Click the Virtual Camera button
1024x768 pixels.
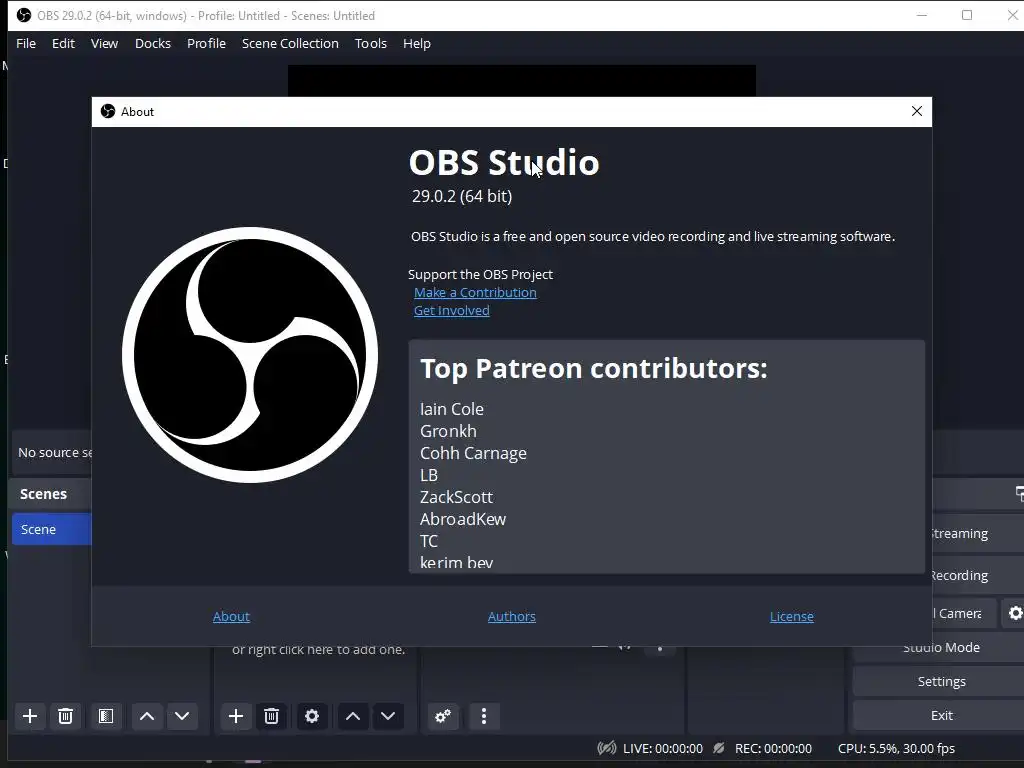964,613
